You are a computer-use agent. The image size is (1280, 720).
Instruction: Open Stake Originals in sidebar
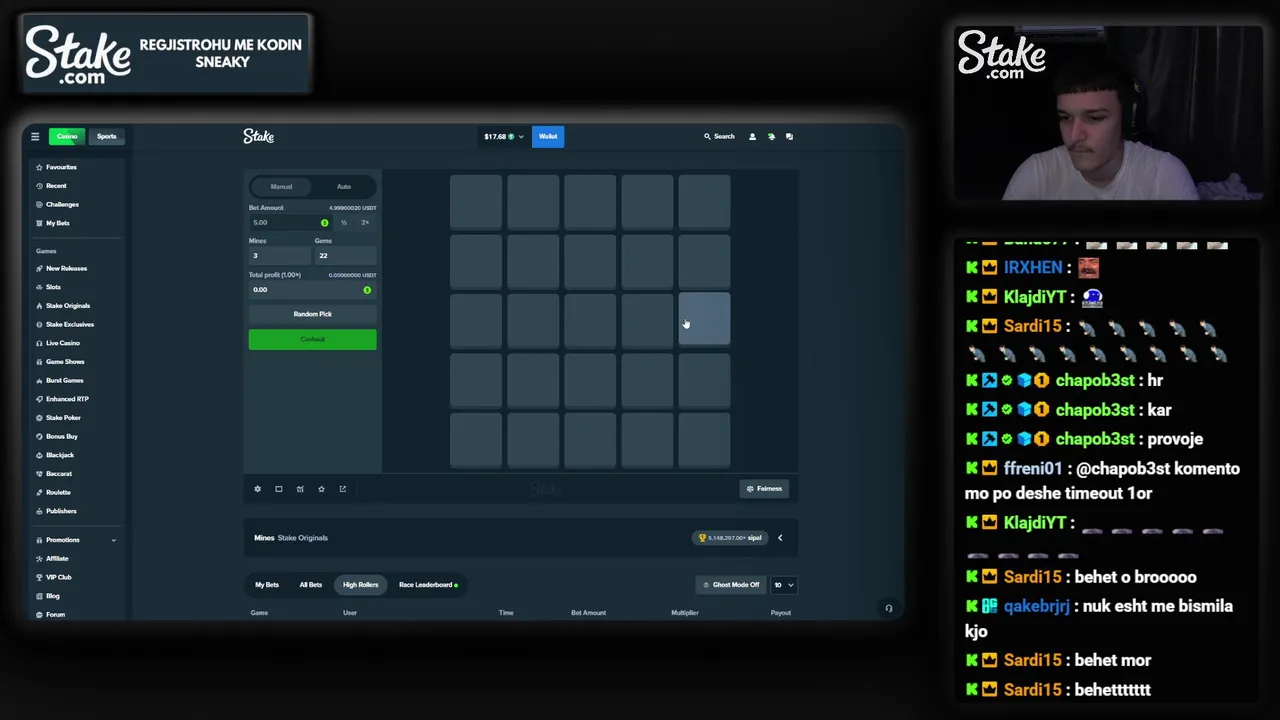coord(63,306)
